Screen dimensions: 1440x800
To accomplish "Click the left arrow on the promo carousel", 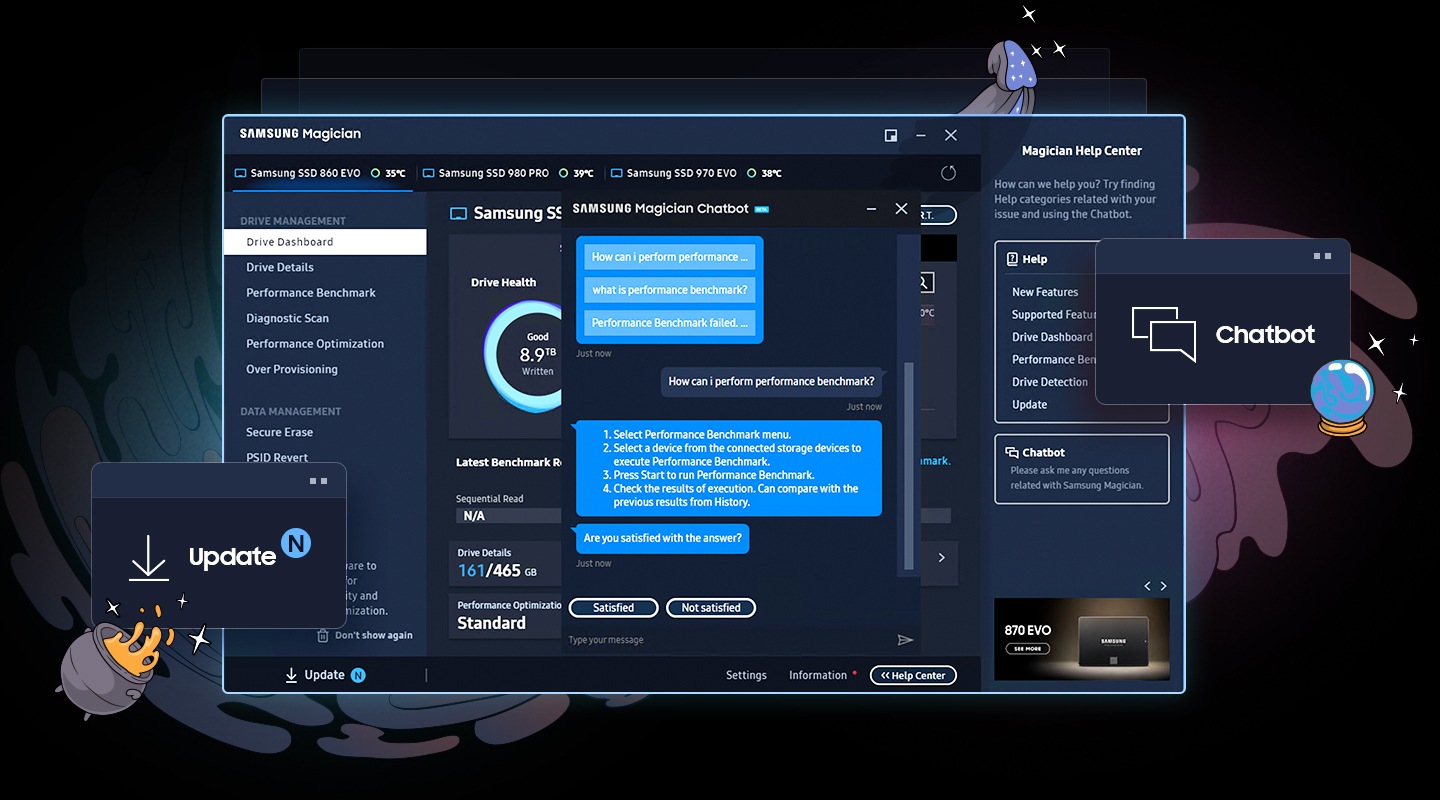I will pyautogui.click(x=1148, y=586).
